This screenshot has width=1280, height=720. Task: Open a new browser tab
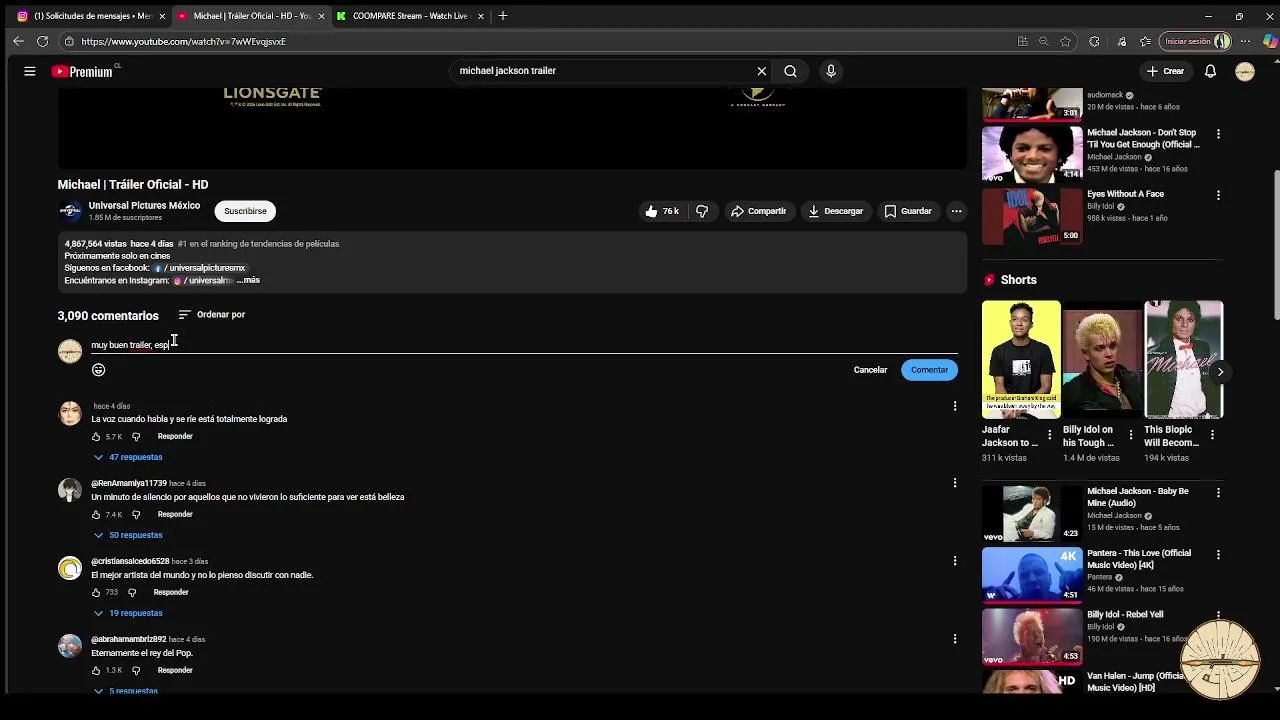tap(503, 16)
